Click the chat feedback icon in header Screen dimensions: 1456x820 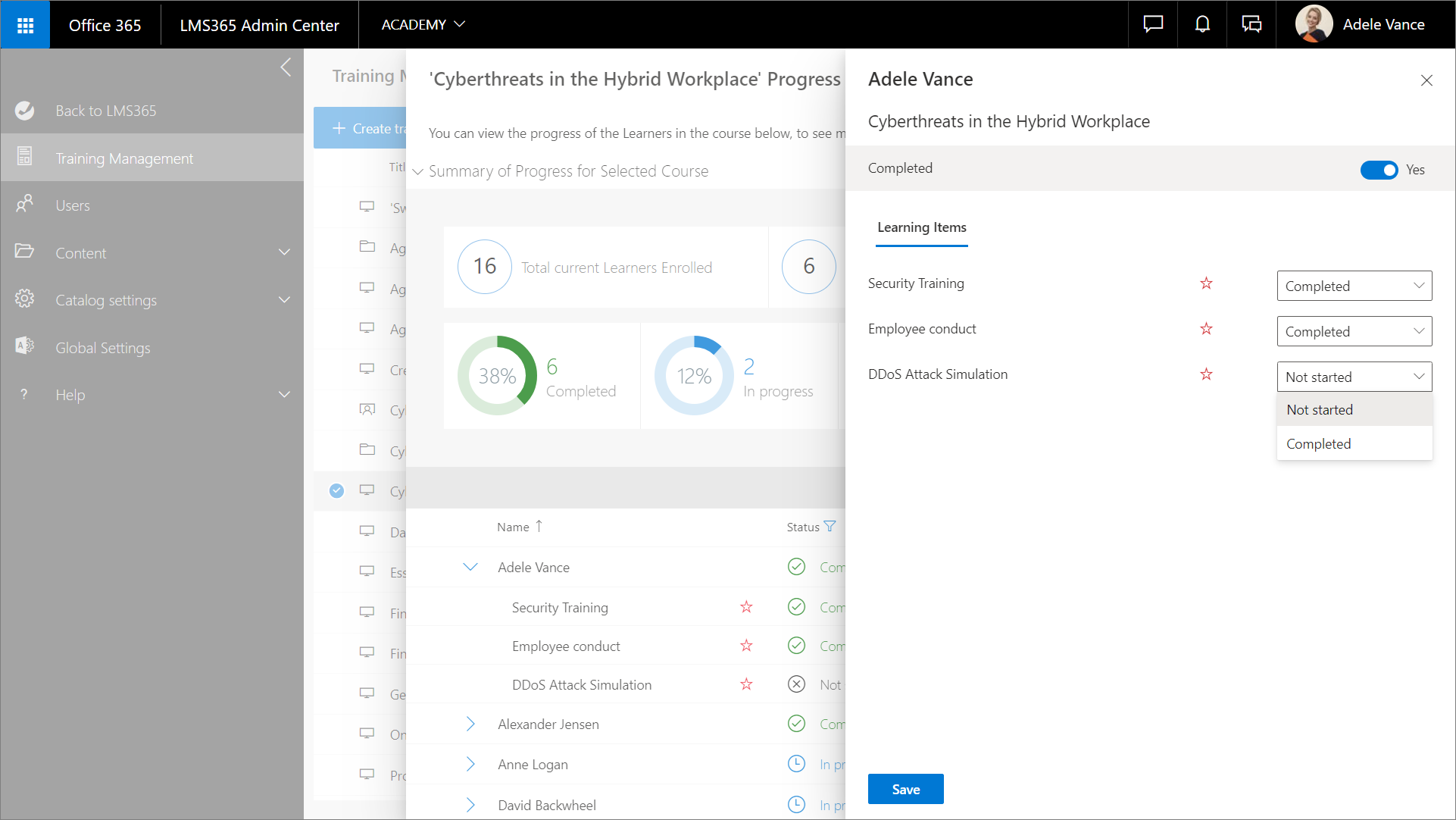[1153, 25]
